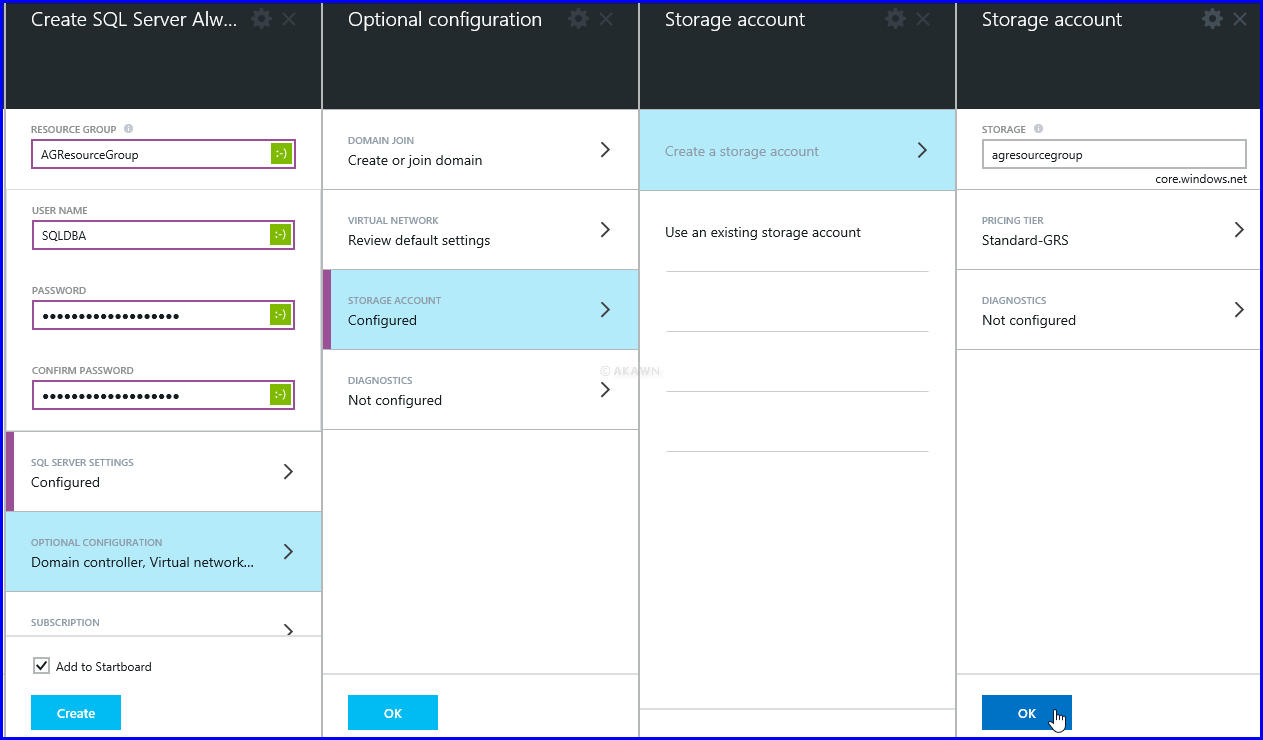Click the green validation smiley in Password field

(281, 314)
